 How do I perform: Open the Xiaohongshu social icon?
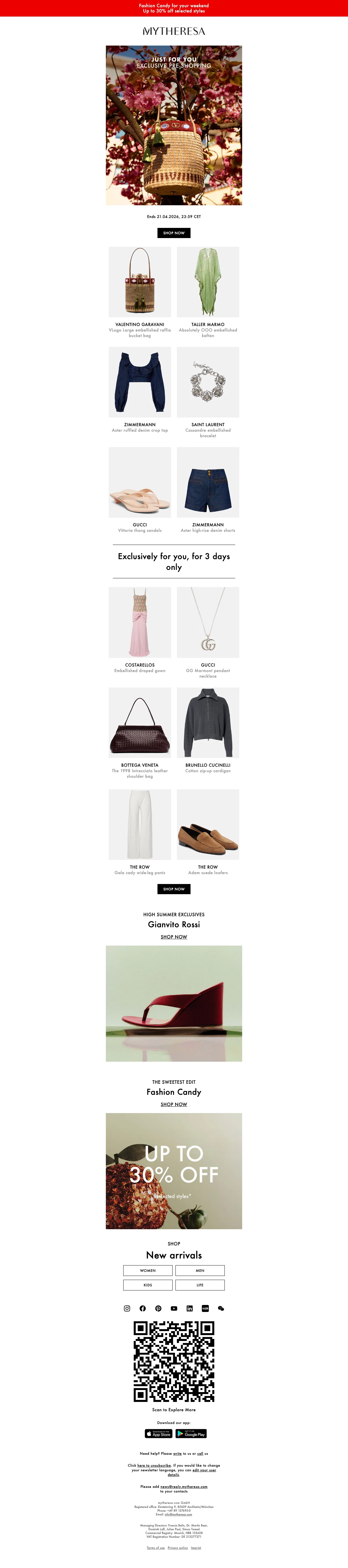tap(205, 1308)
